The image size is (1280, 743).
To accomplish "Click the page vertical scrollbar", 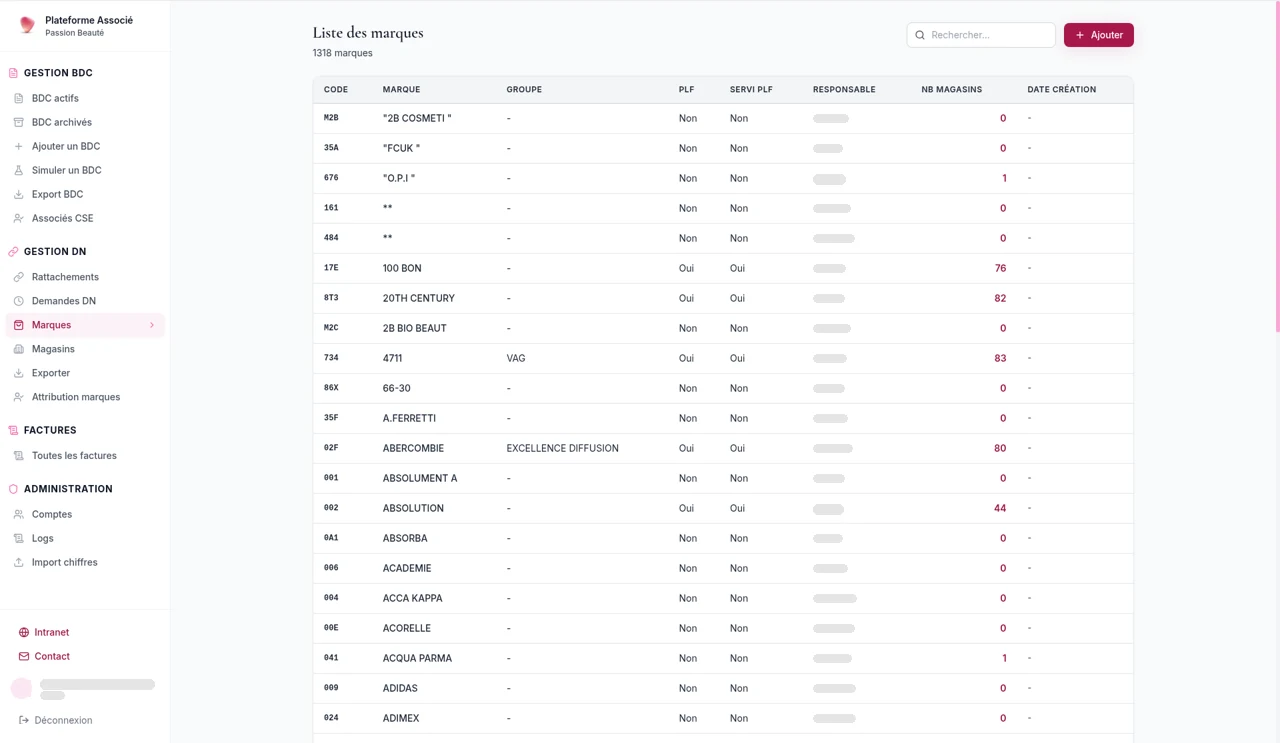I will (1277, 165).
